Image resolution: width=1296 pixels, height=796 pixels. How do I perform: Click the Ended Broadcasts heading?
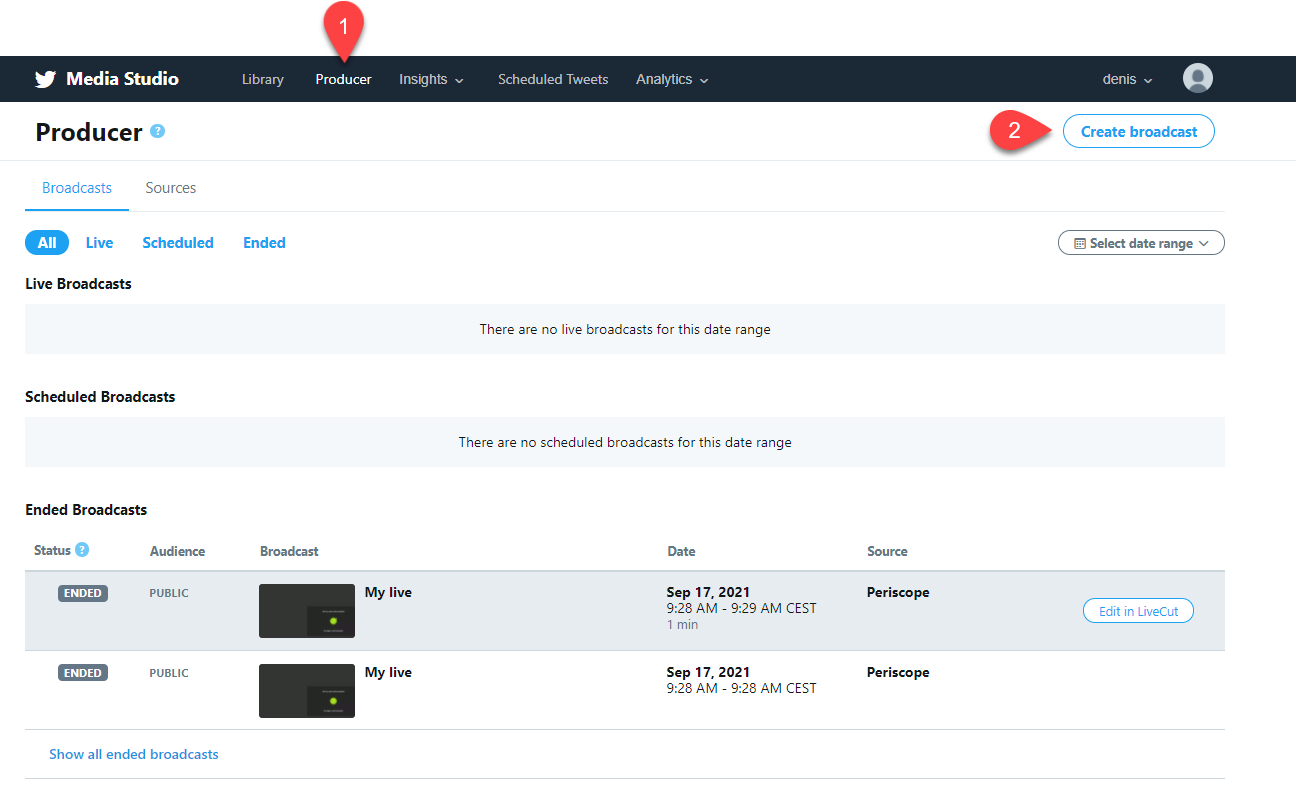click(x=86, y=510)
